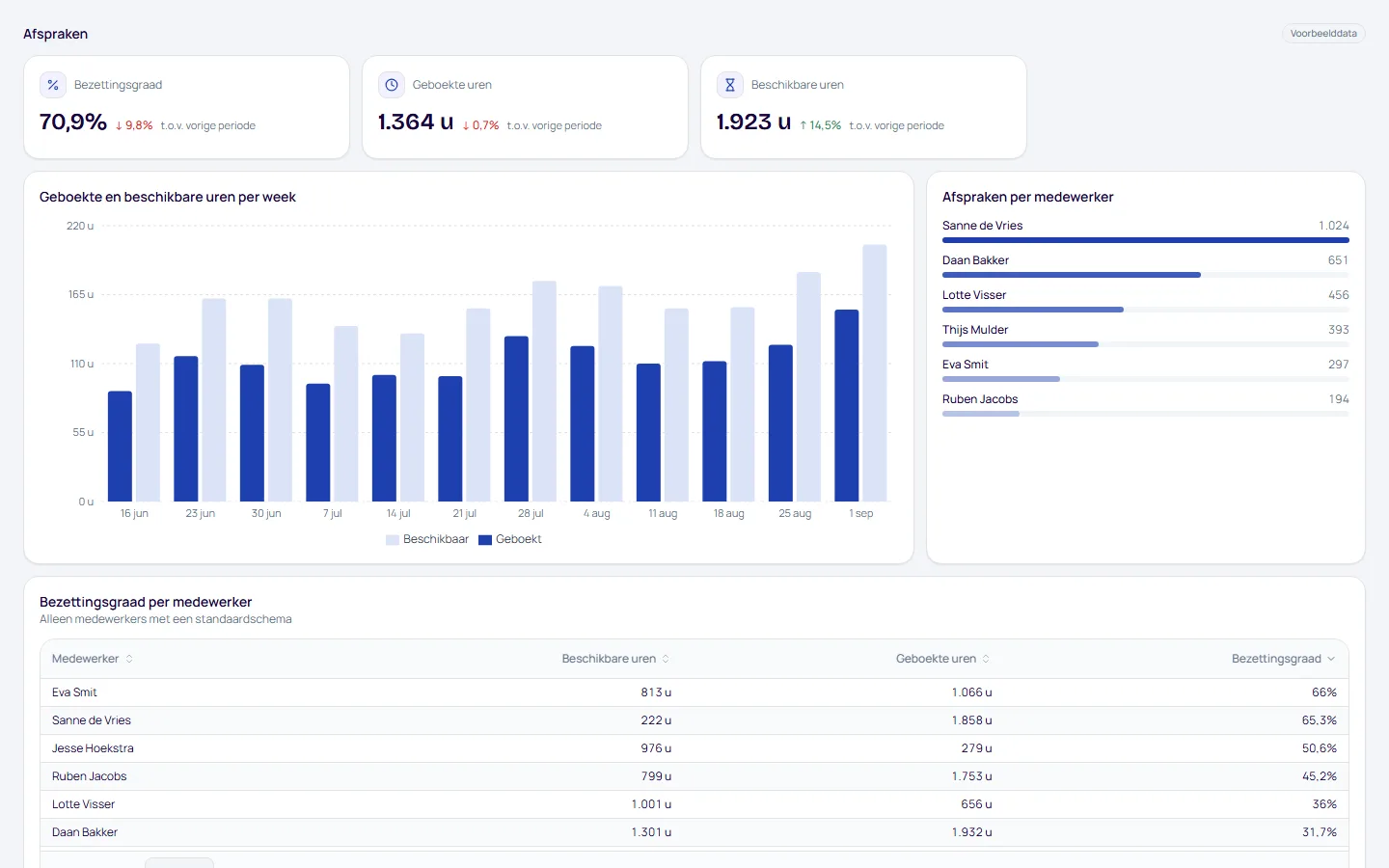Click the 1.923 u available hours value
Image resolution: width=1389 pixels, height=868 pixels.
(754, 122)
